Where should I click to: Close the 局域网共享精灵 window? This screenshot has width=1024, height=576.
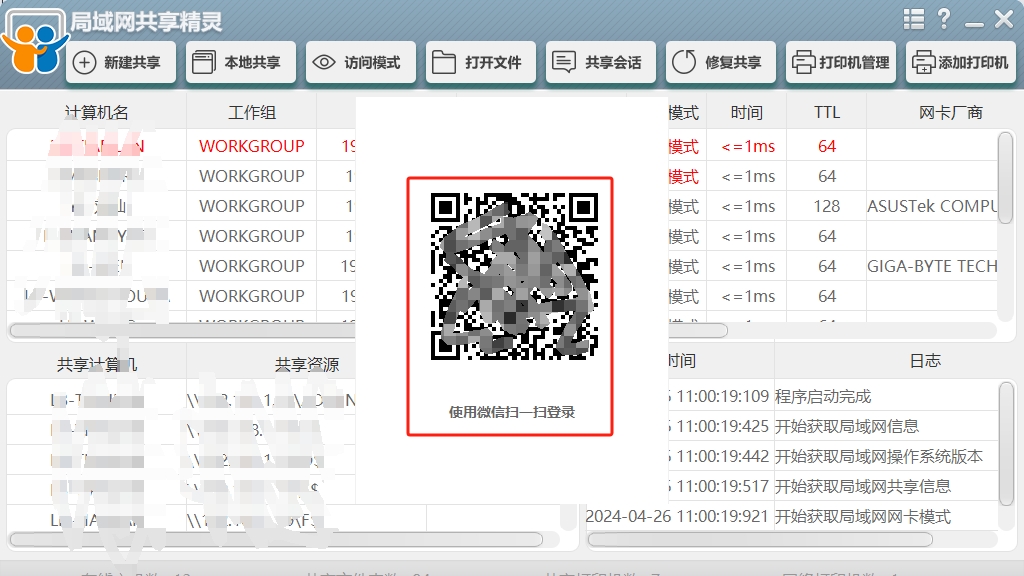(1004, 19)
